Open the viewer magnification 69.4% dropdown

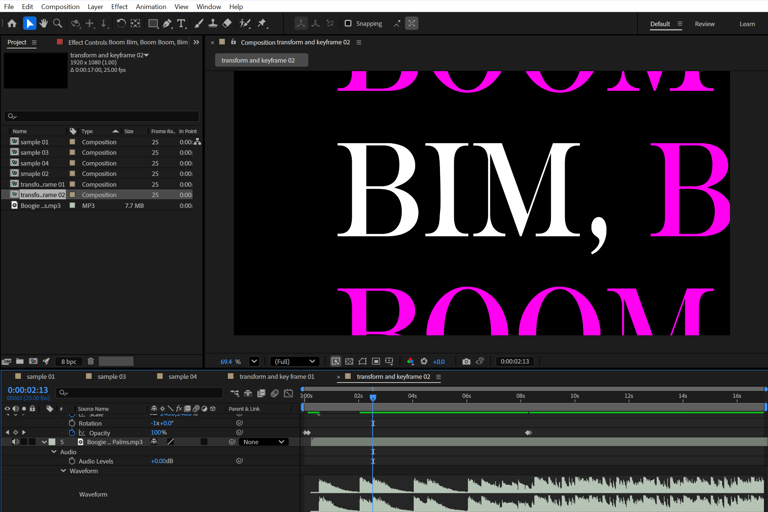tap(254, 361)
